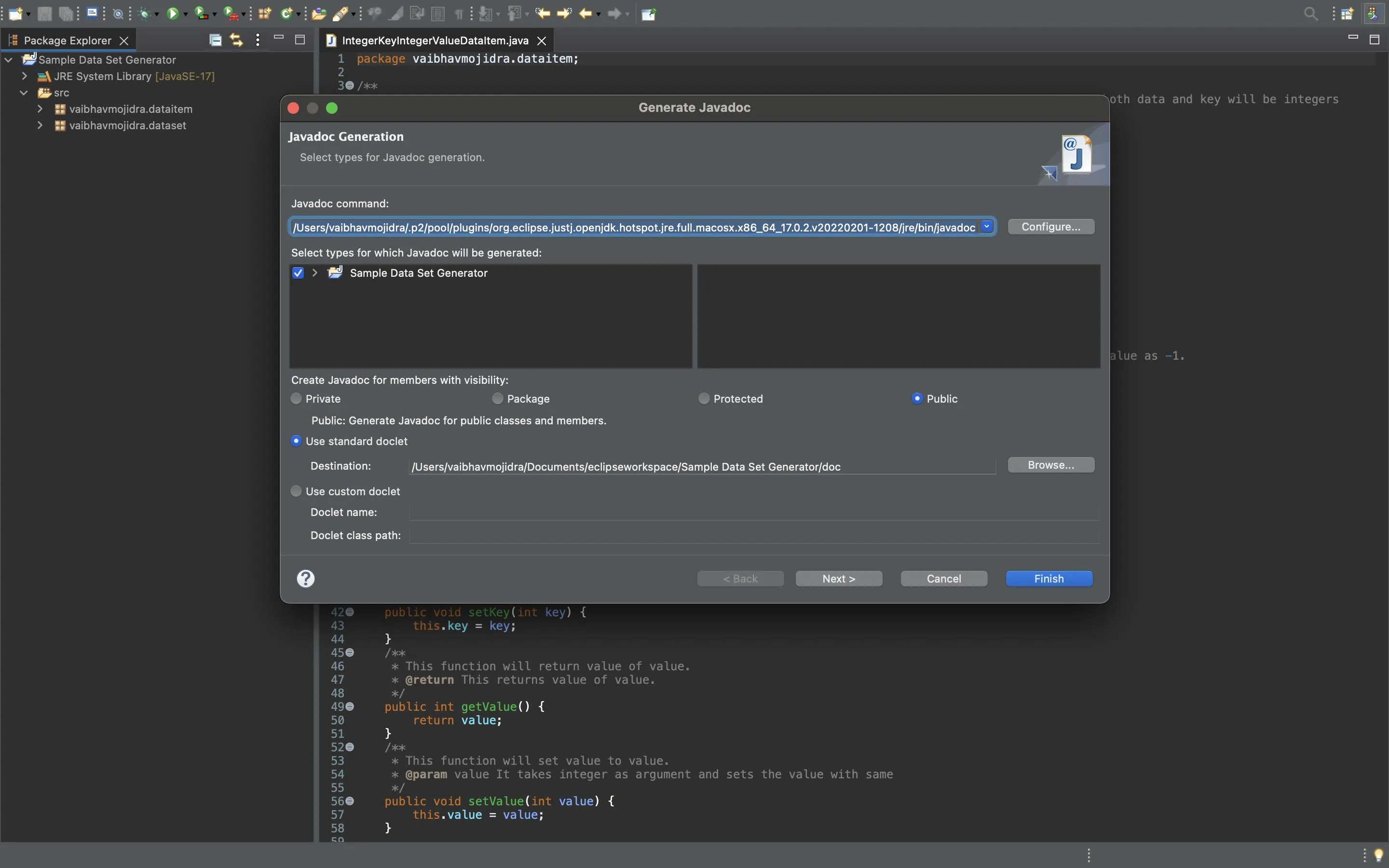Image resolution: width=1389 pixels, height=868 pixels.
Task: Click the Next > button
Action: pos(838,579)
